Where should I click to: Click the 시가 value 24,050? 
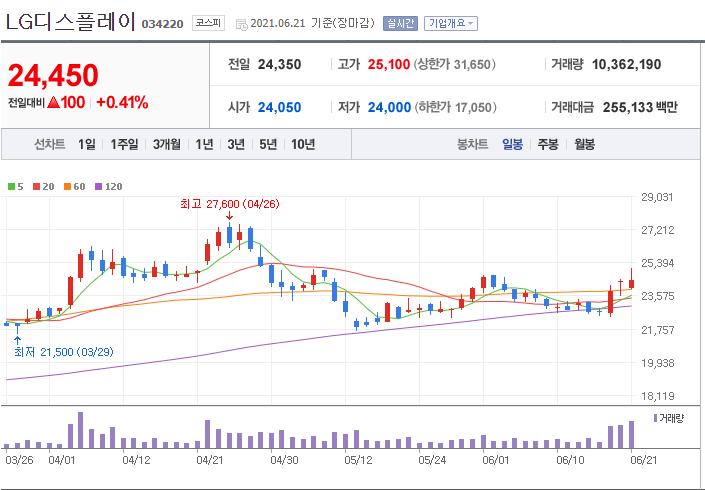[279, 107]
